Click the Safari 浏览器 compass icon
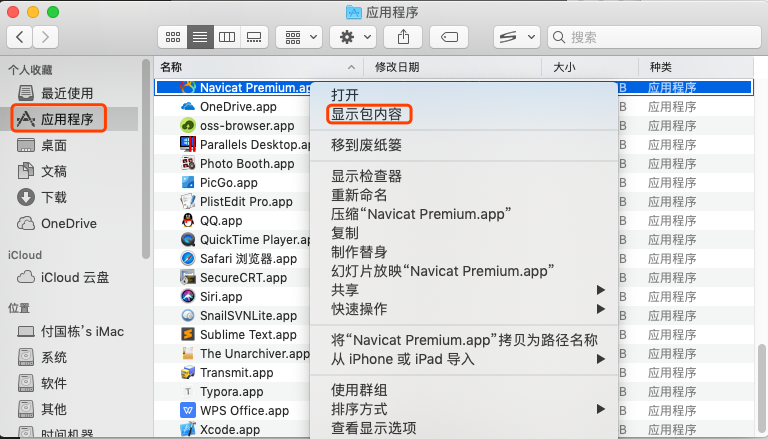 188,258
